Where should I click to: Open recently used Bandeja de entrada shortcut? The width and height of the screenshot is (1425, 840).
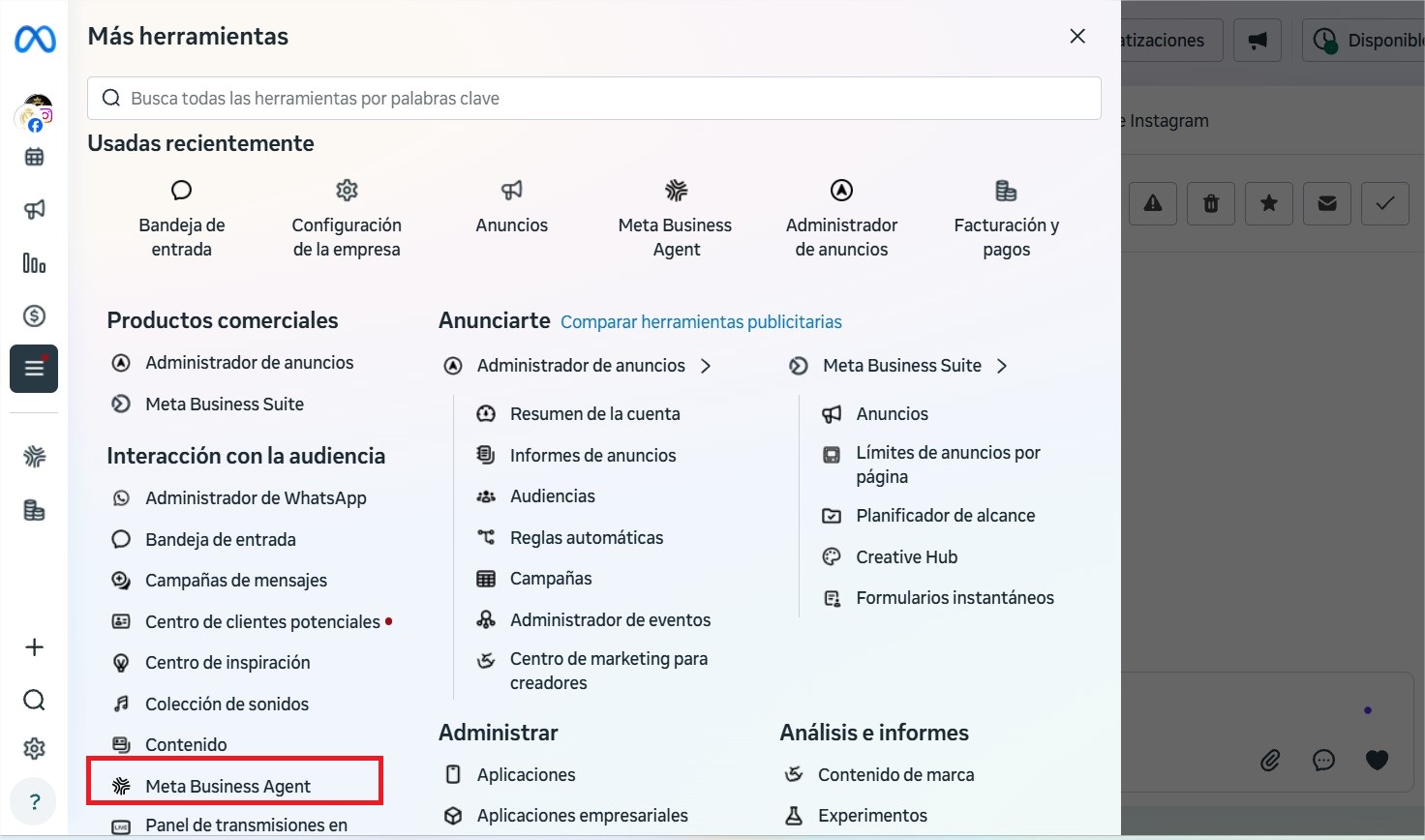click(182, 220)
